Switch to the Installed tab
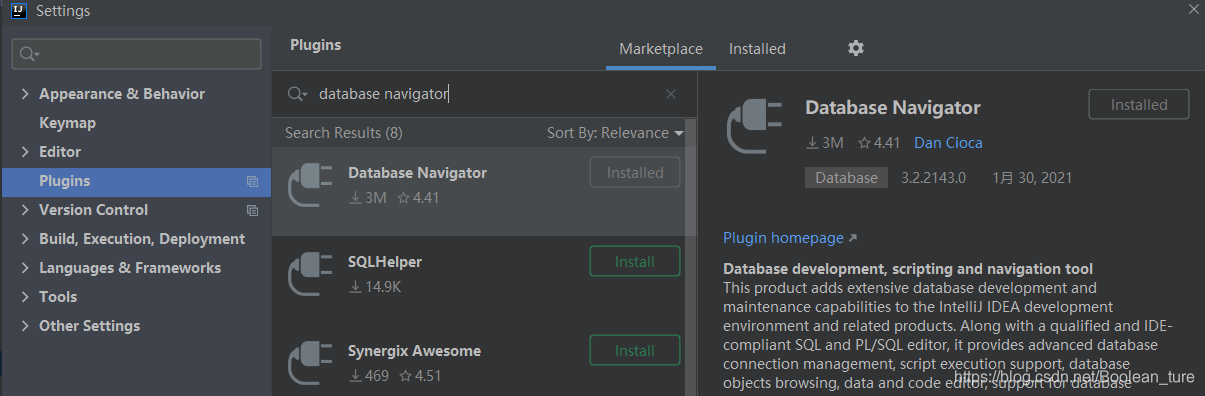This screenshot has width=1205, height=396. tap(757, 48)
